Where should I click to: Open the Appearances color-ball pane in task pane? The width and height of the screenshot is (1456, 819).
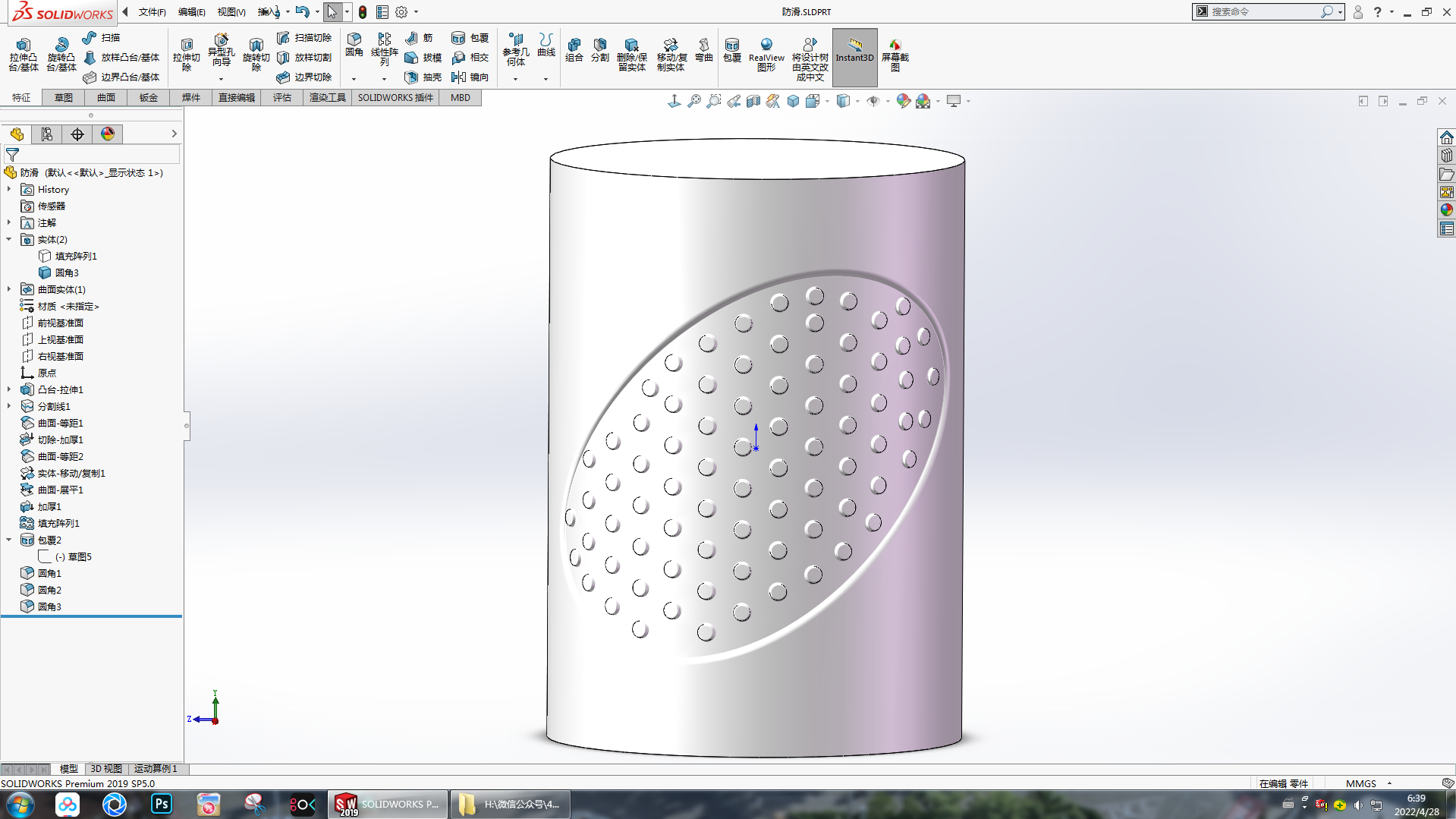[1447, 210]
